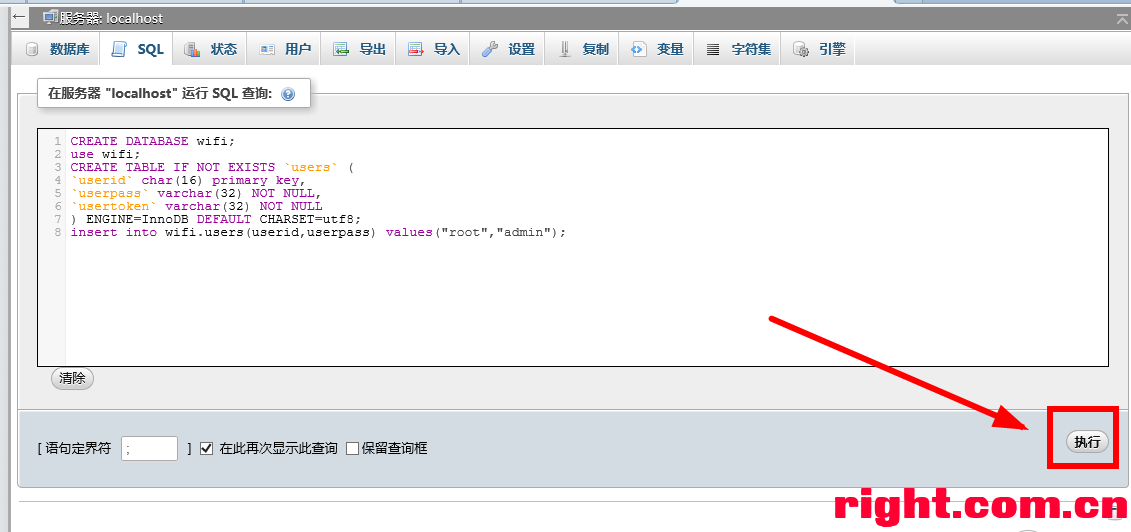Click the wrench icon of the 设置 tab
This screenshot has width=1131, height=532.
click(490, 49)
